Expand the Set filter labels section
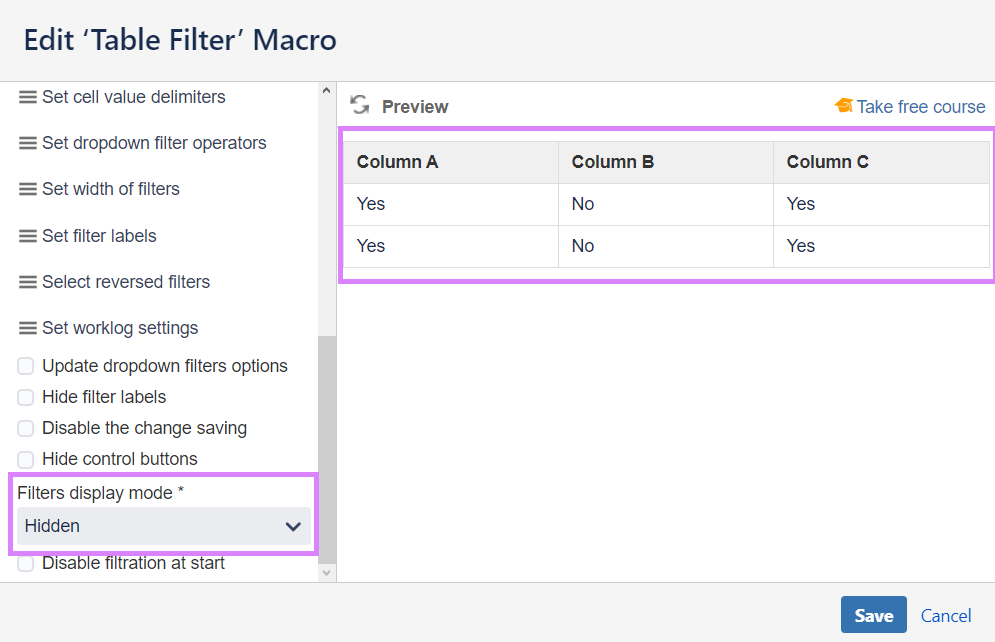Viewport: 995px width, 642px height. pos(99,236)
